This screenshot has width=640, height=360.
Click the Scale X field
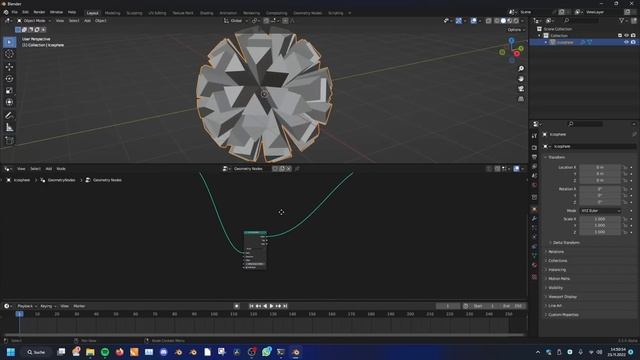pos(600,219)
